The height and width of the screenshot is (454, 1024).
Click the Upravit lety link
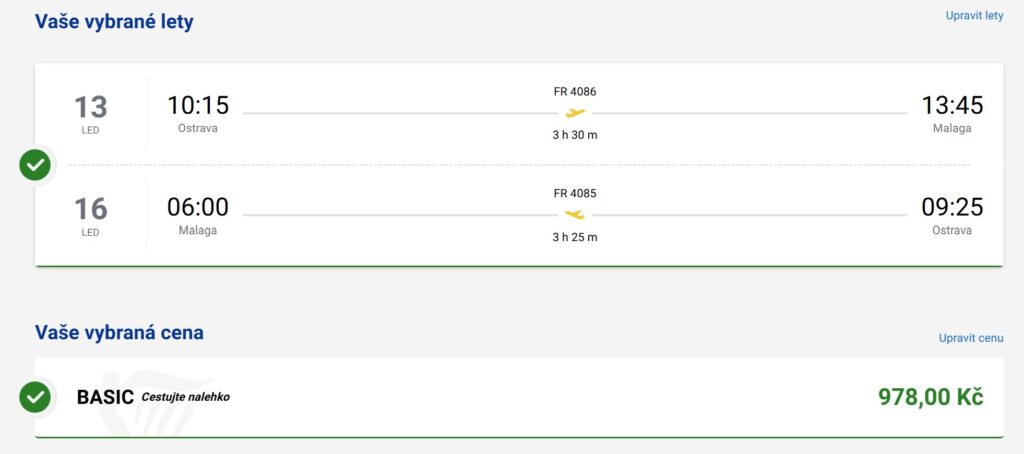point(974,16)
